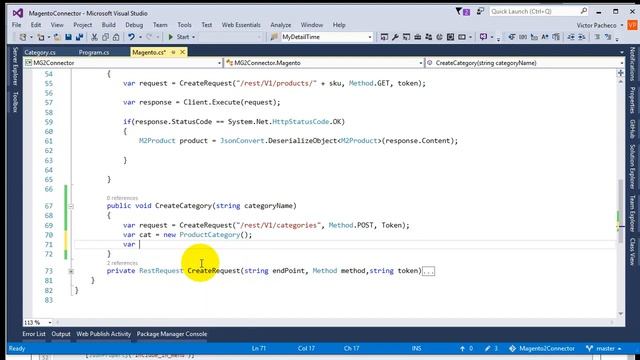Open the Build menu
The width and height of the screenshot is (640, 360).
109,25
